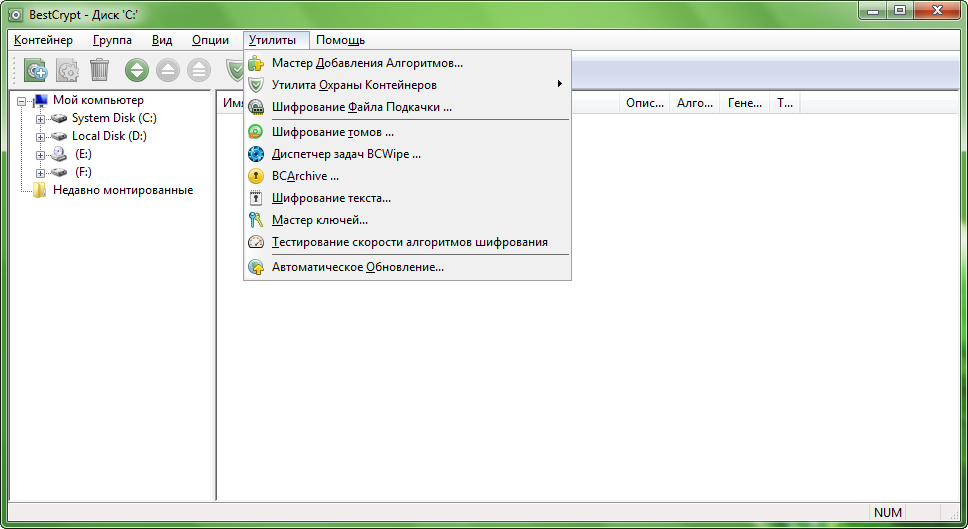Click the System Disk (C:) drive icon
Image resolution: width=968 pixels, height=529 pixels.
tap(59, 118)
